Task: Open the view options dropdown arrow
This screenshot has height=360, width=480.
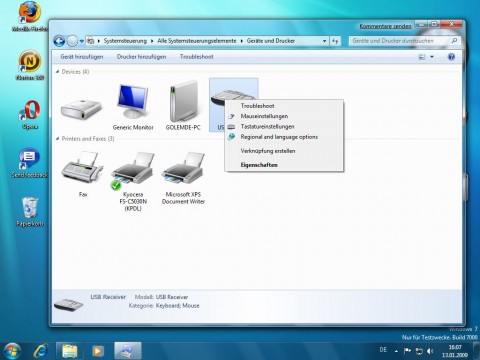Action: [432, 57]
